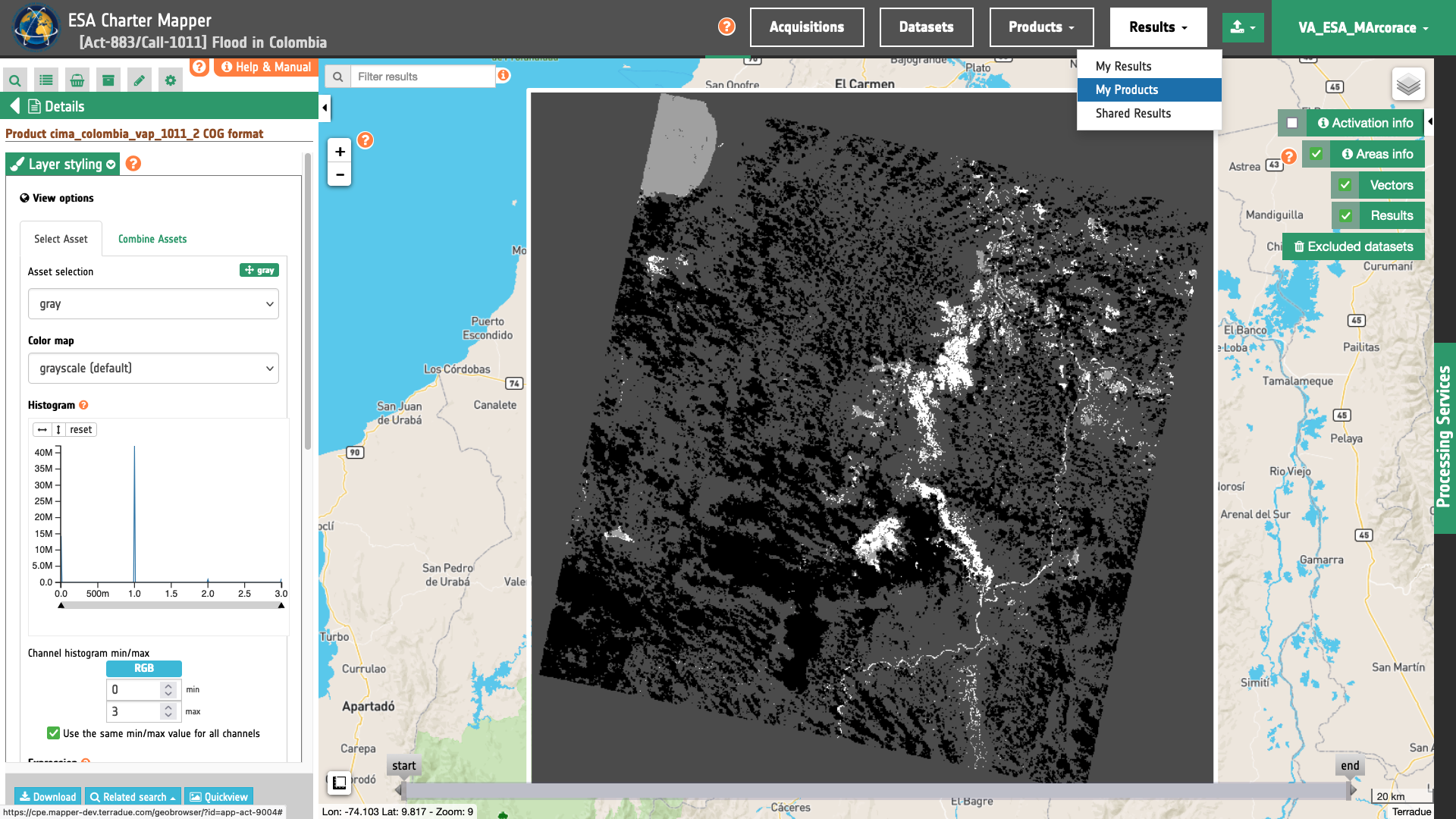Open the VA_ESA_MArcorace user menu
Viewport: 1456px width, 819px height.
(x=1363, y=28)
